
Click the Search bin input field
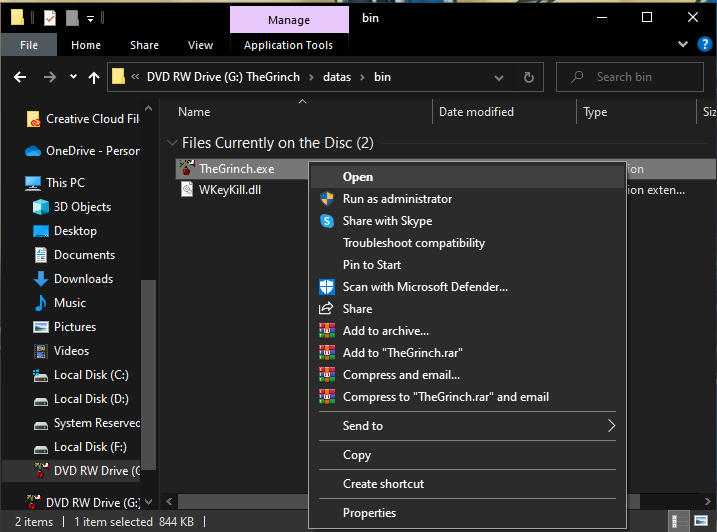pyautogui.click(x=630, y=77)
